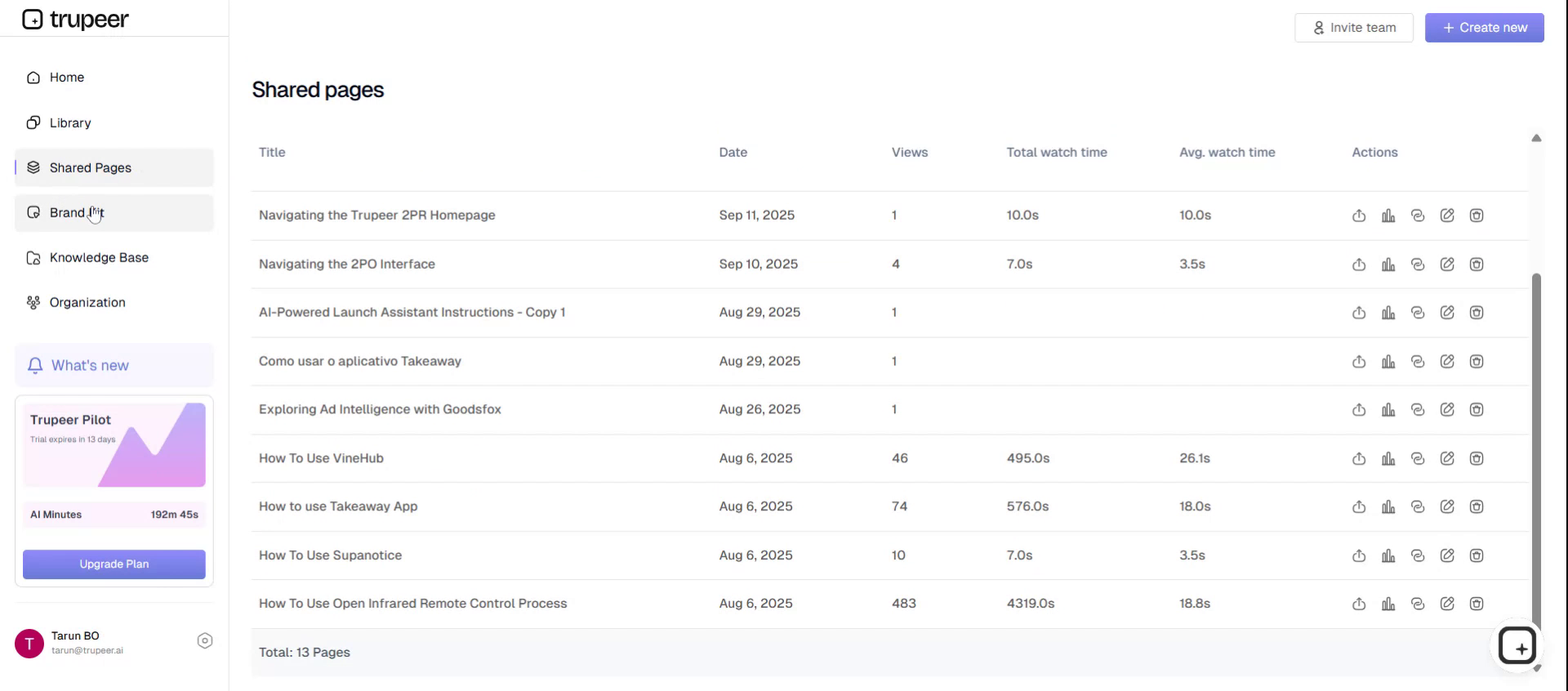Edit How To Use Open Infrared Remote Control Process
The width and height of the screenshot is (1568, 691).
coord(1447,604)
